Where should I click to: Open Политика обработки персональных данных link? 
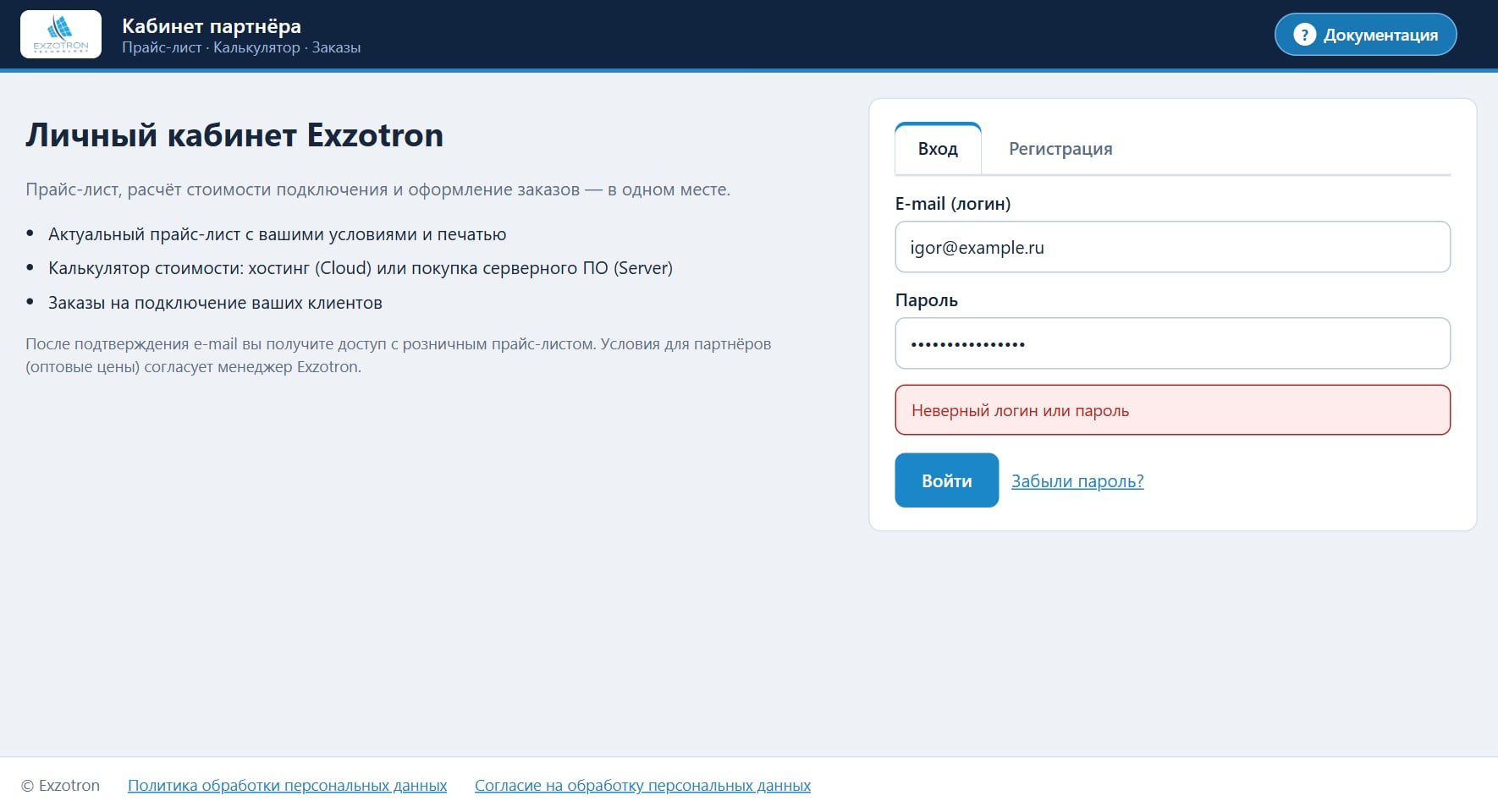(287, 786)
